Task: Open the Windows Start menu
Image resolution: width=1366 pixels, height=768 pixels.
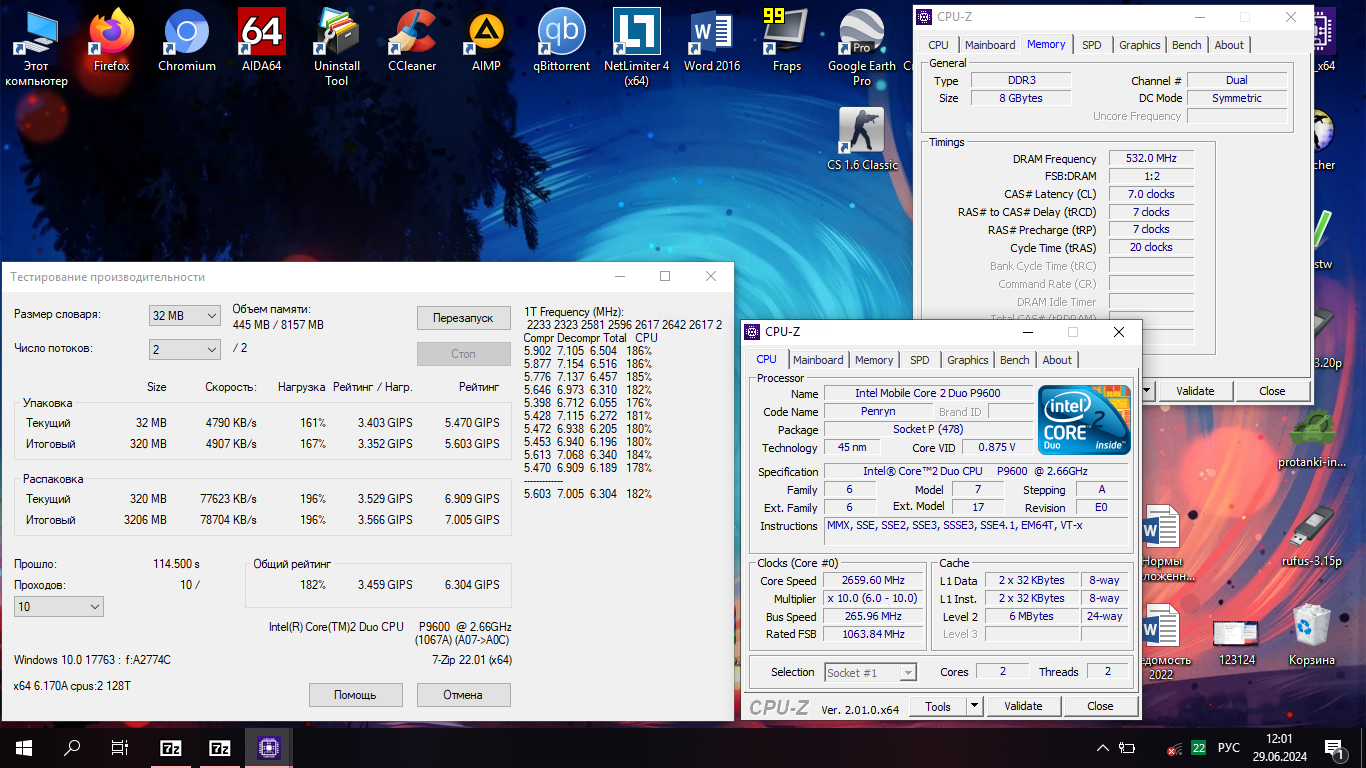Action: 24,747
